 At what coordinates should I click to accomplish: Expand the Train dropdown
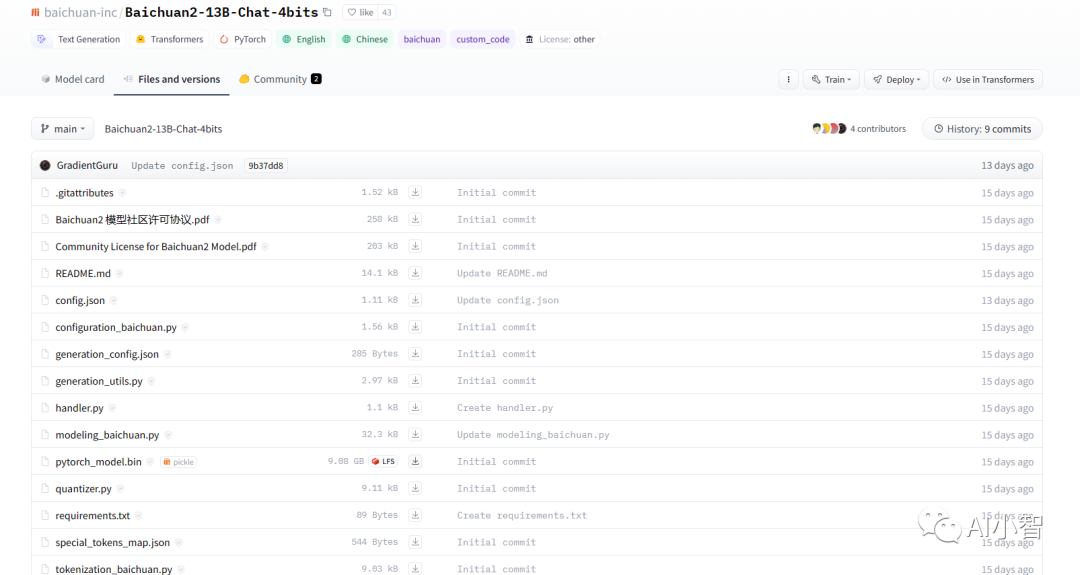pos(831,79)
